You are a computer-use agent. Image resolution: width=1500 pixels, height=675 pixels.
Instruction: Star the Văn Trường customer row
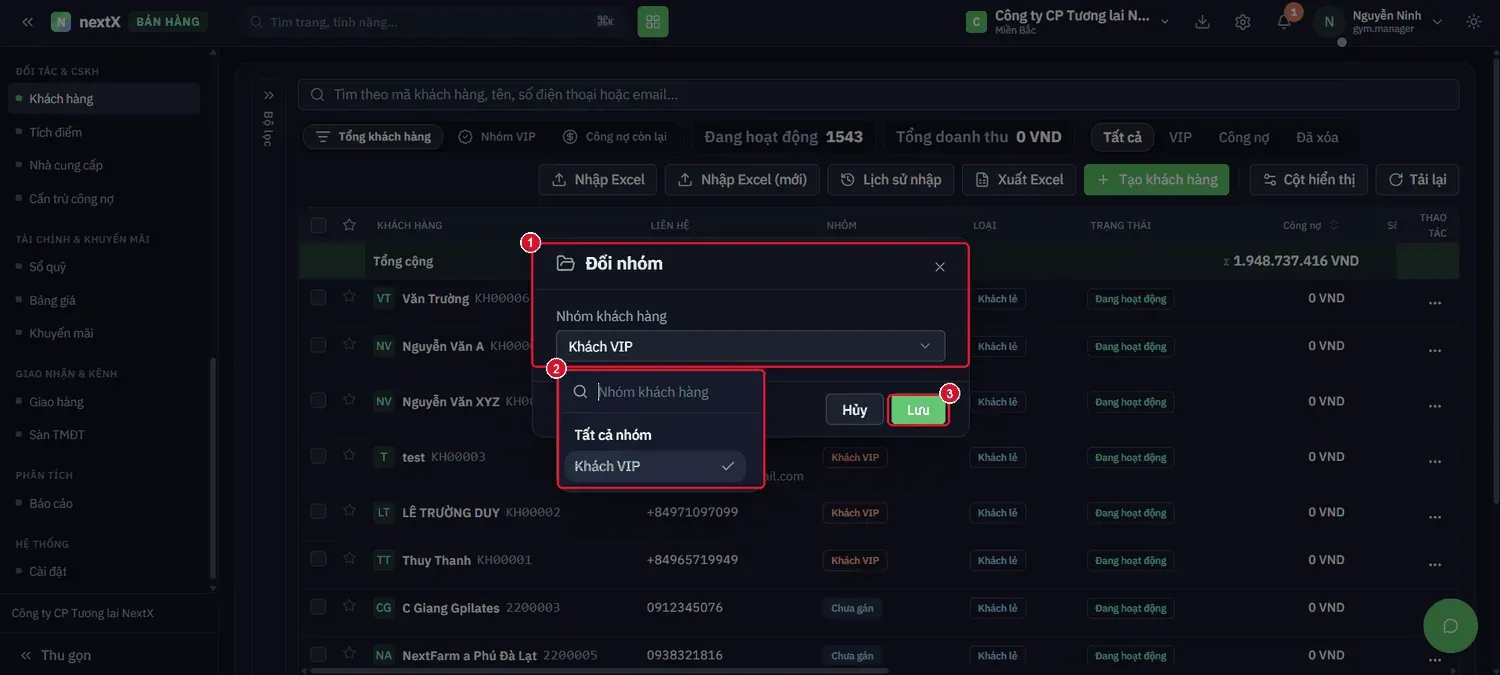(349, 297)
